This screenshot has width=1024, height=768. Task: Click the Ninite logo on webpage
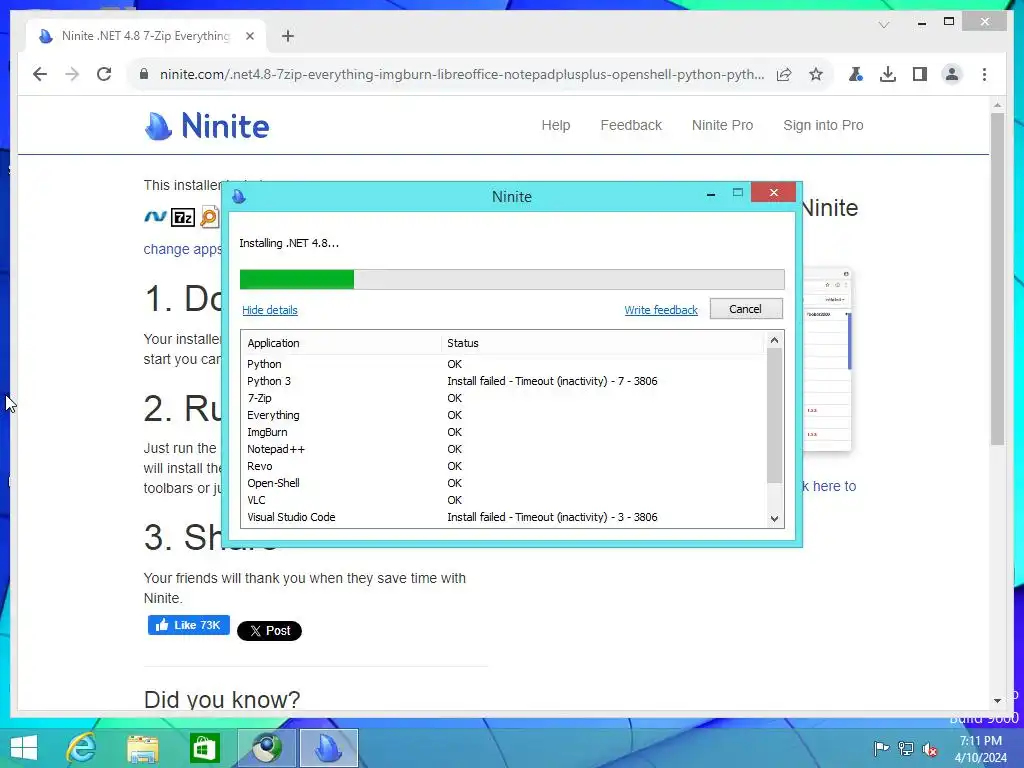point(206,125)
